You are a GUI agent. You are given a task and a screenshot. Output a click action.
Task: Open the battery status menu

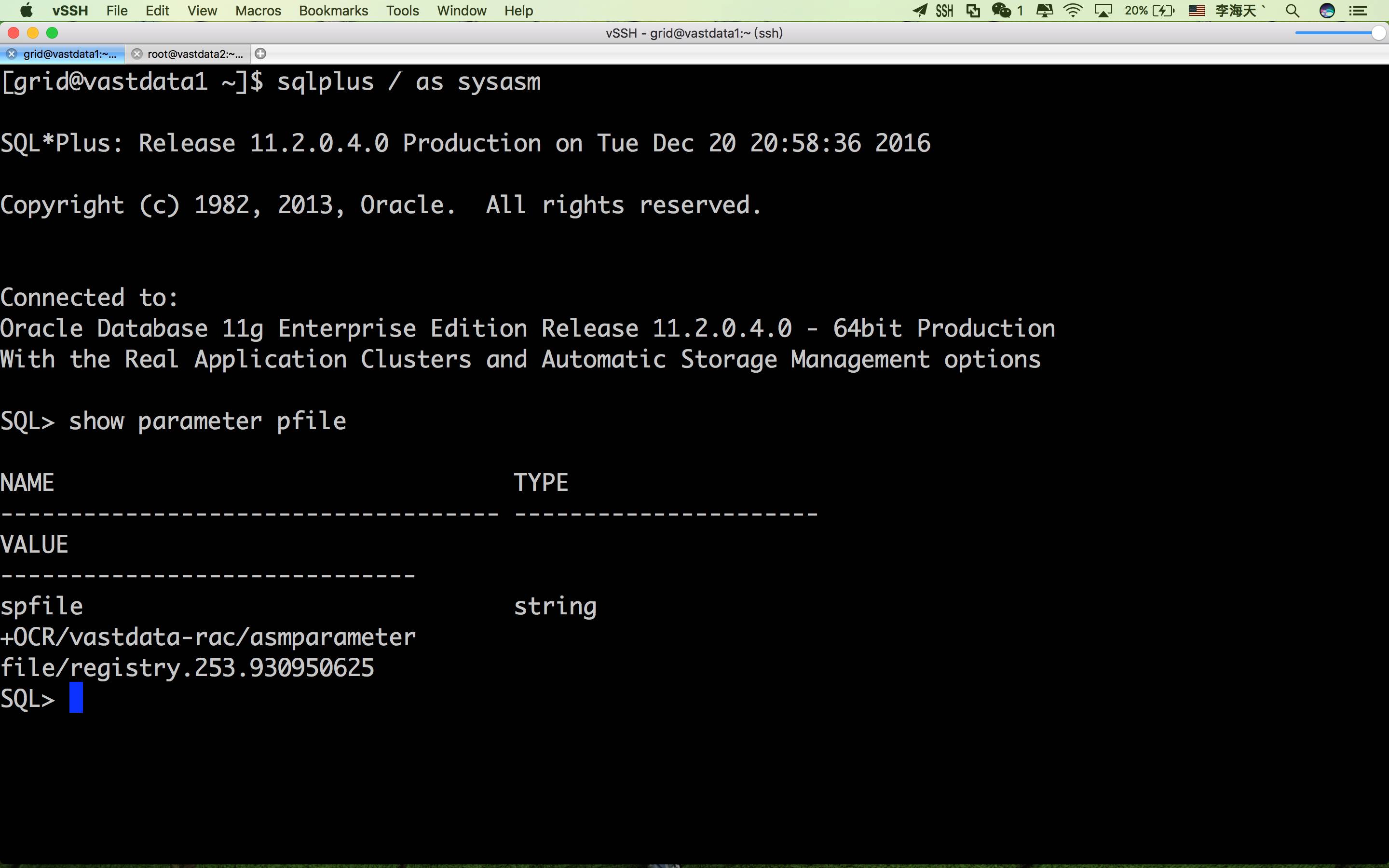tap(1150, 10)
